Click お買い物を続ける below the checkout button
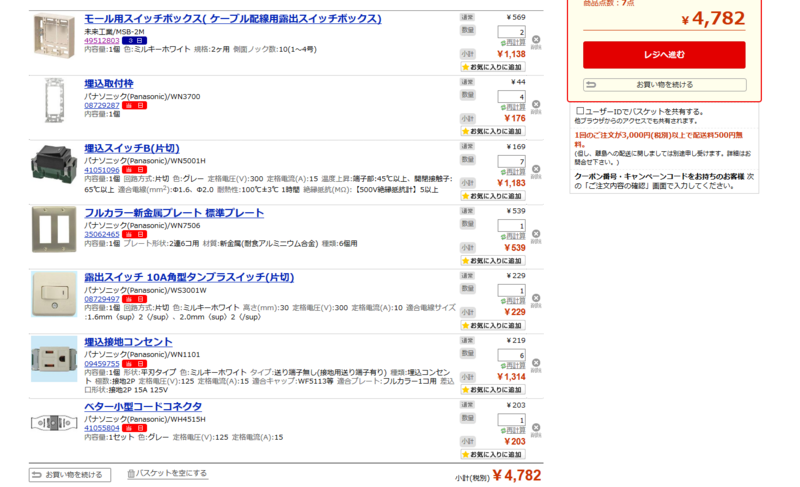This screenshot has width=800, height=487. point(664,85)
